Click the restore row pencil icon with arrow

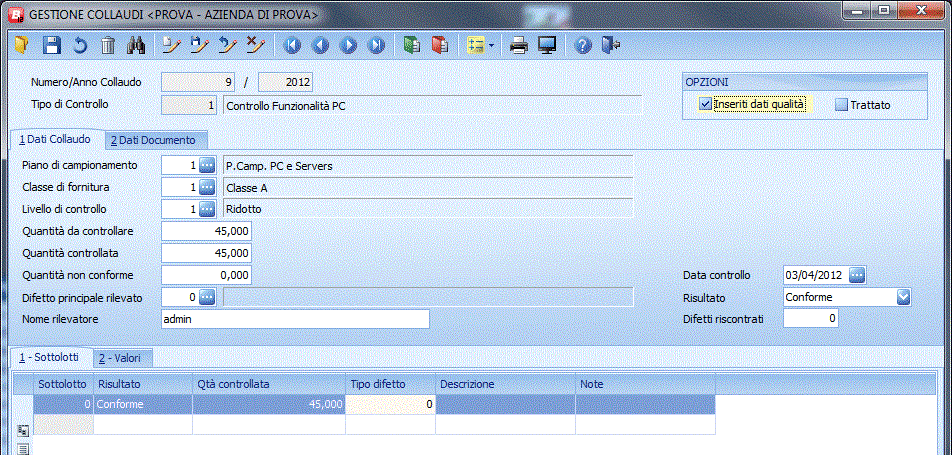(x=228, y=46)
